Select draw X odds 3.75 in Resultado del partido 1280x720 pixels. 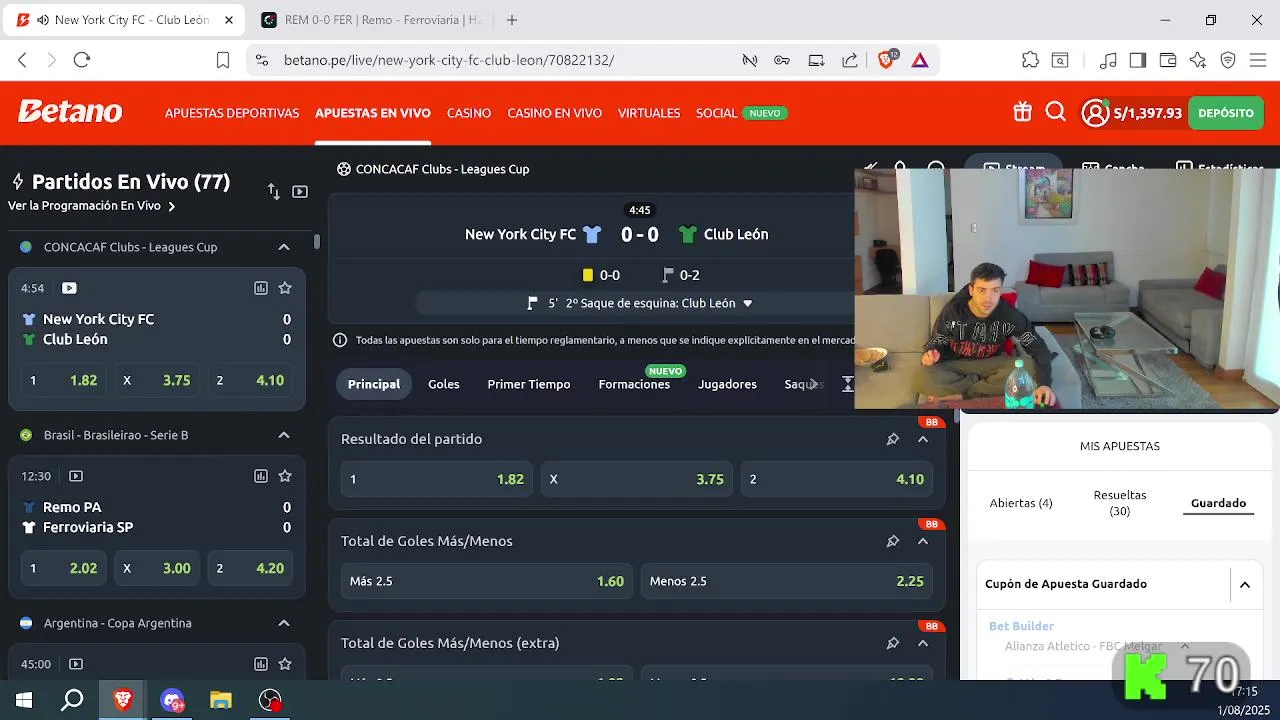pyautogui.click(x=636, y=479)
